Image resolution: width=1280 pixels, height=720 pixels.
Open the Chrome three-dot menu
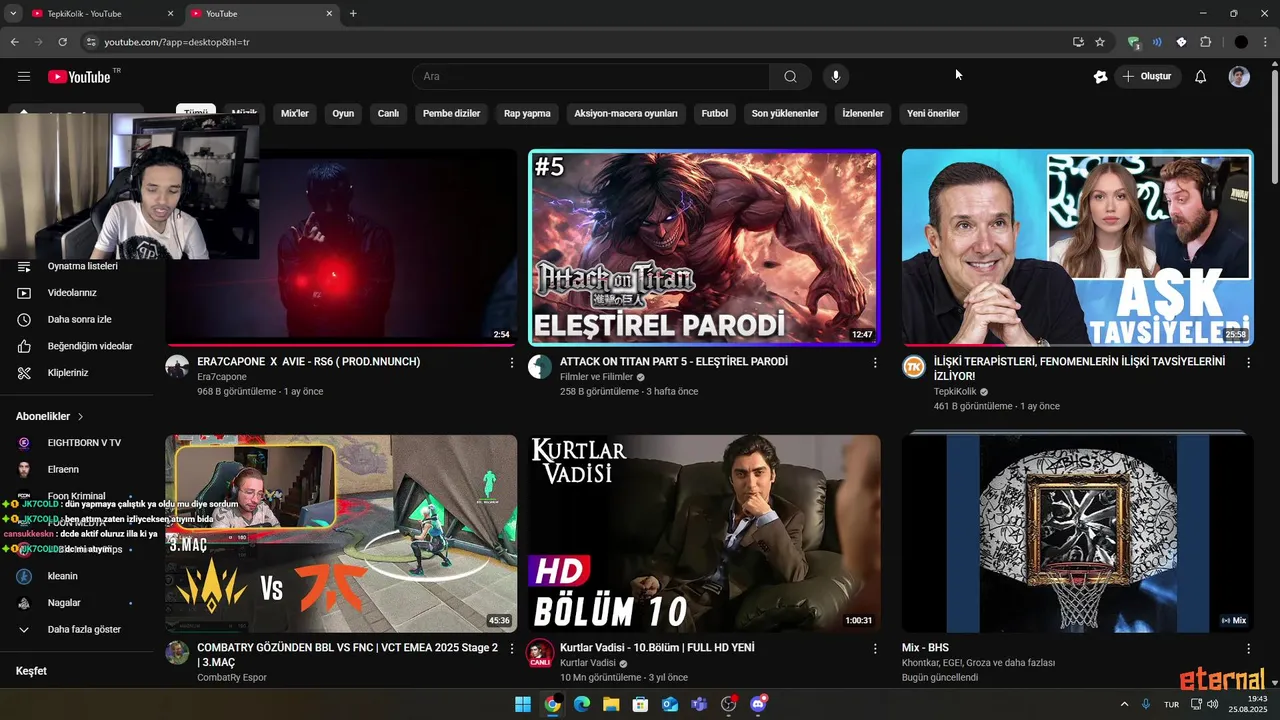pyautogui.click(x=1266, y=42)
